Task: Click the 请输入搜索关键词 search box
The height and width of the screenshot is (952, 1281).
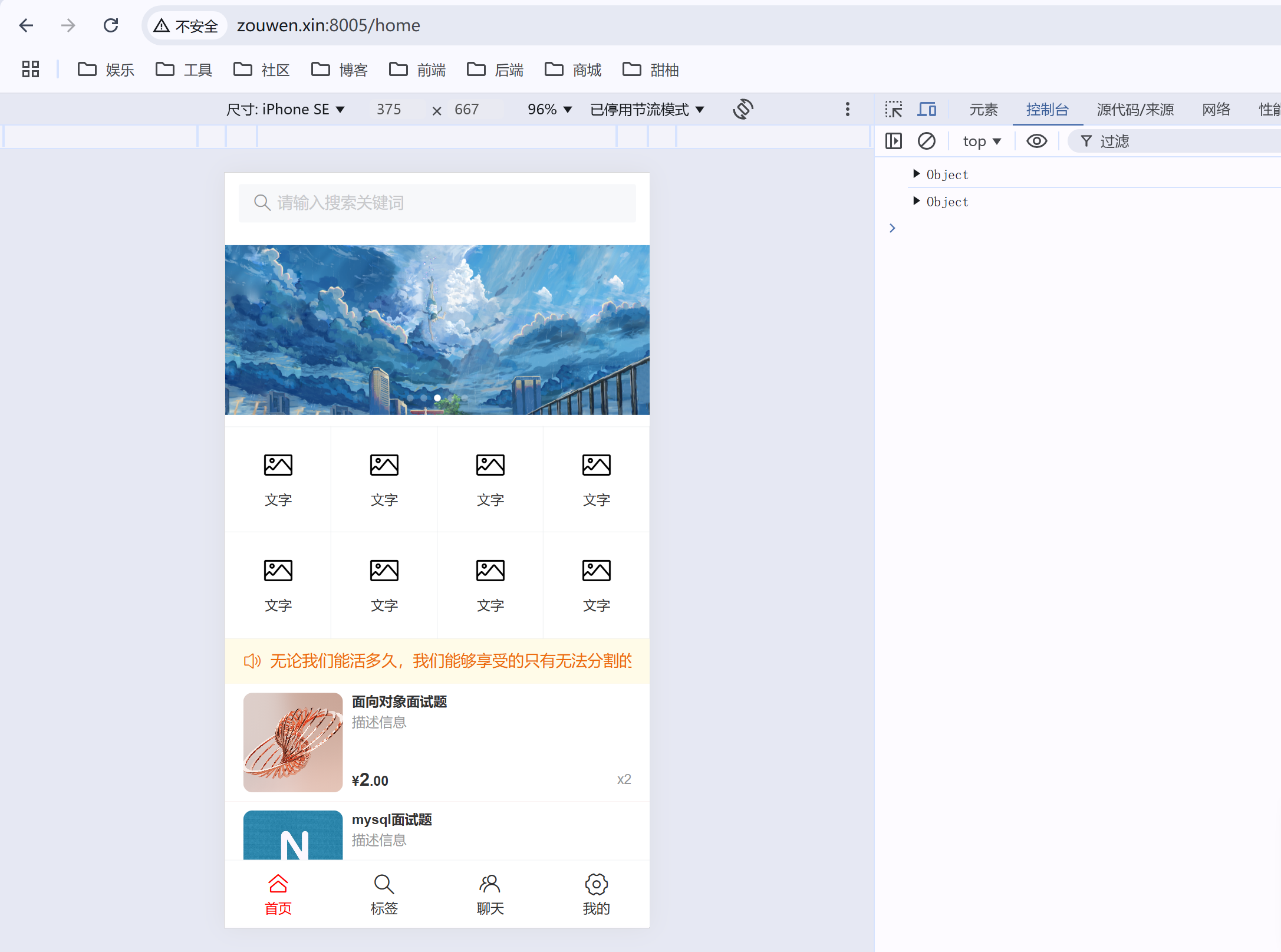Action: pos(437,203)
